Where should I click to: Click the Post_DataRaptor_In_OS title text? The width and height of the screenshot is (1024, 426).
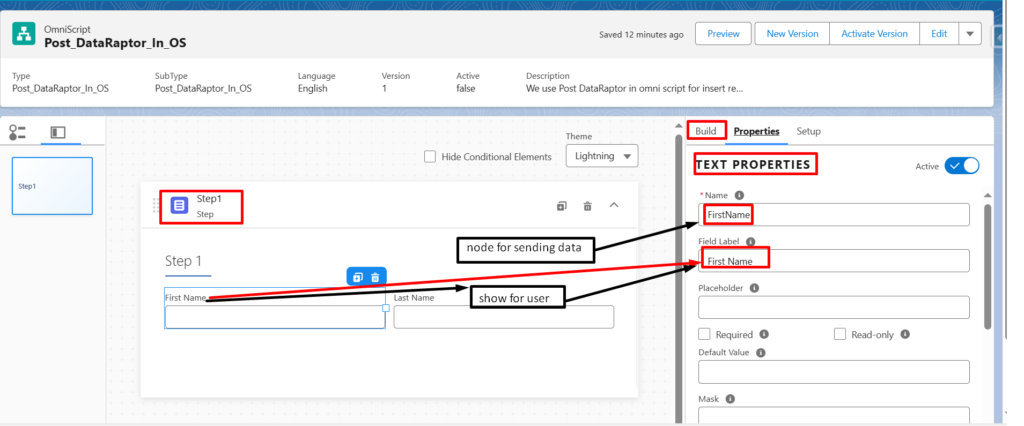115,43
